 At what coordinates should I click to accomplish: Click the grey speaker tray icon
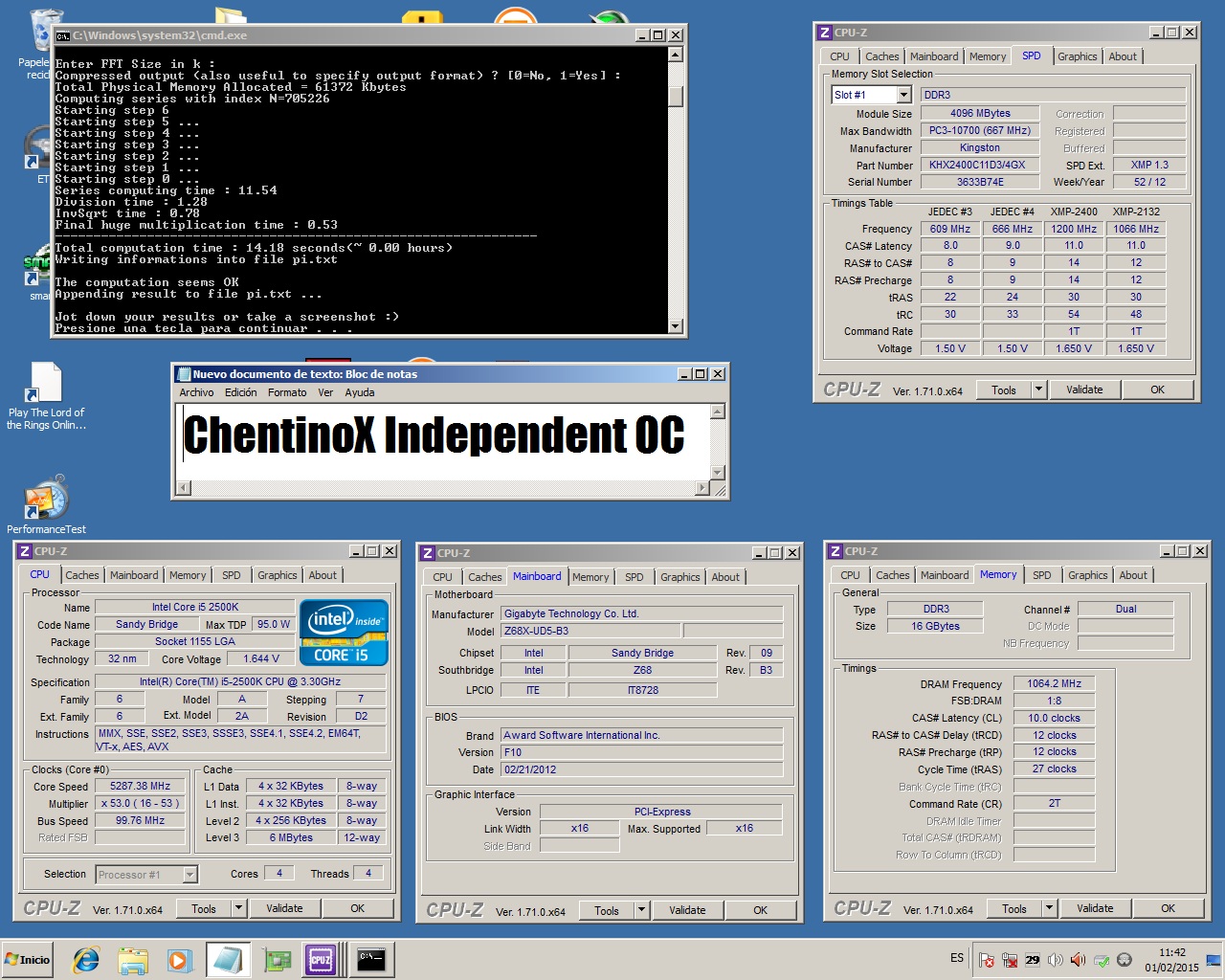pos(1056,959)
